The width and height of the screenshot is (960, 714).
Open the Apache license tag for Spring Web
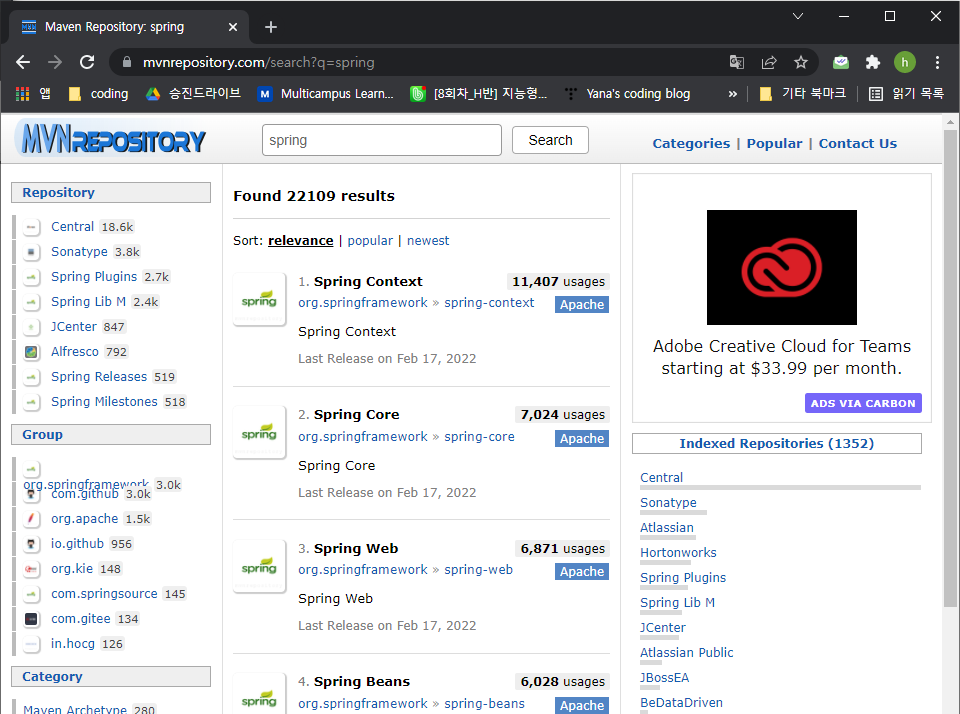tap(582, 572)
